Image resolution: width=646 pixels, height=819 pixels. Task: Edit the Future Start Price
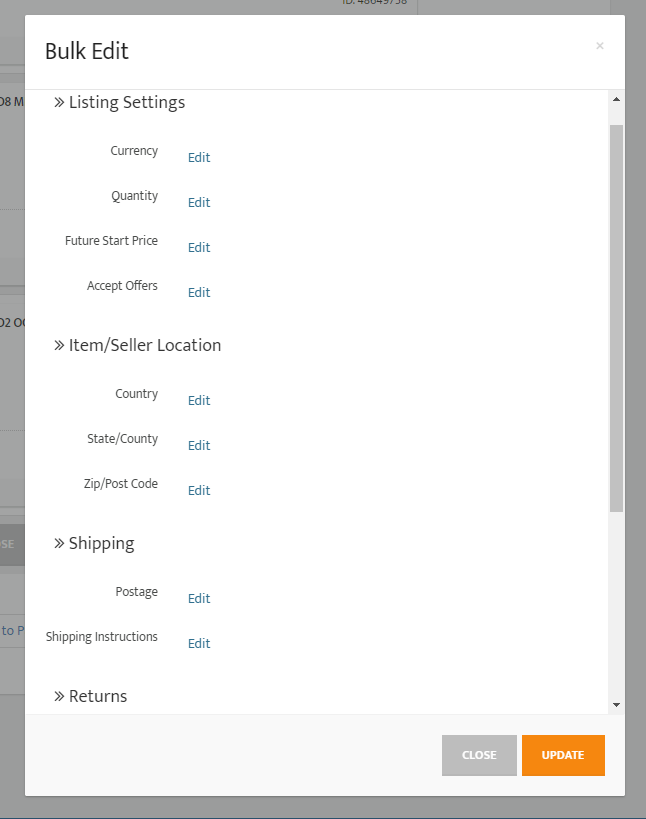tap(199, 247)
